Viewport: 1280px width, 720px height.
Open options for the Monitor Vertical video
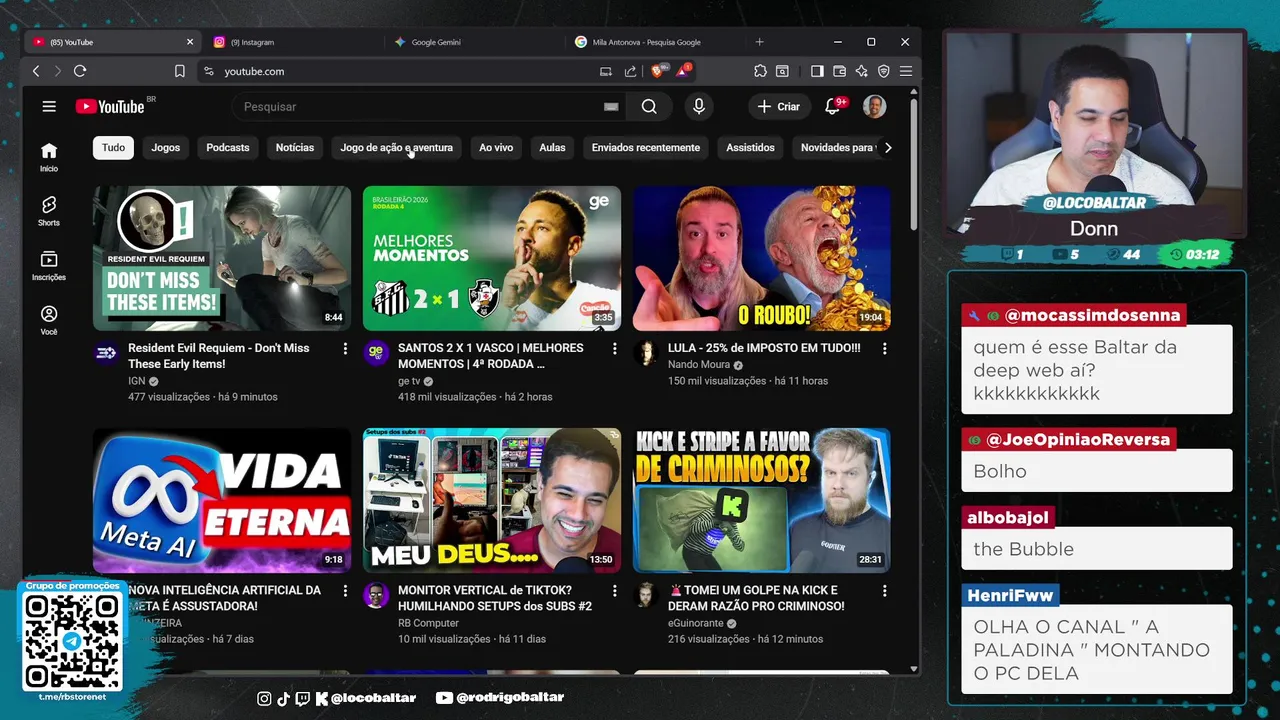coord(615,591)
